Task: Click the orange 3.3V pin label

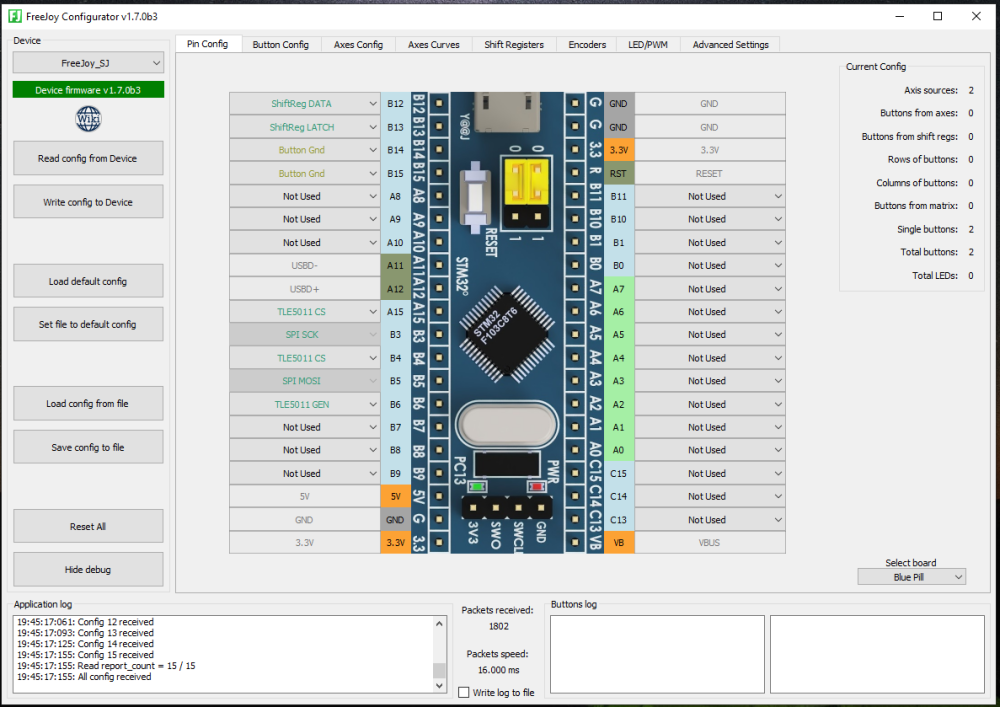Action: [395, 543]
